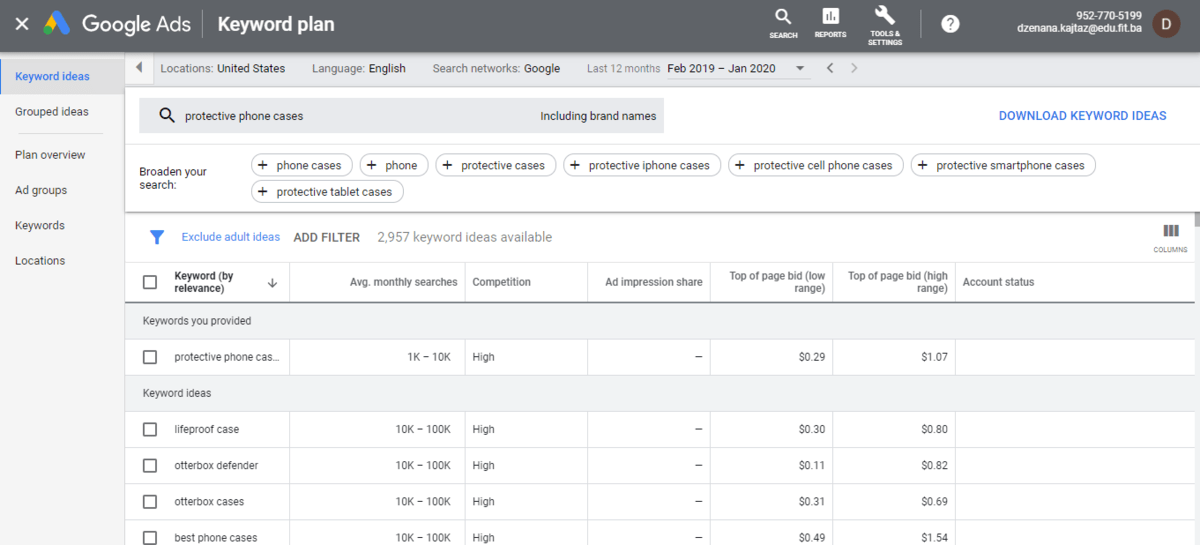
Task: Sort by Top of page bid (low range)
Action: click(x=777, y=282)
